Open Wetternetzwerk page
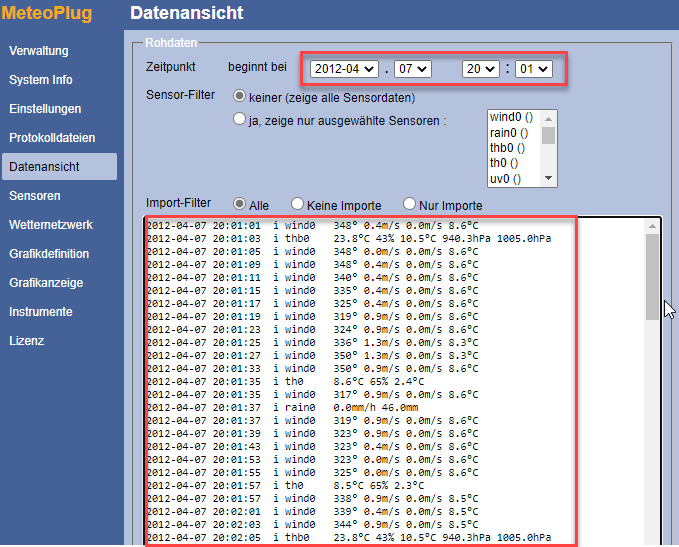The height and width of the screenshot is (547, 679). click(x=51, y=225)
